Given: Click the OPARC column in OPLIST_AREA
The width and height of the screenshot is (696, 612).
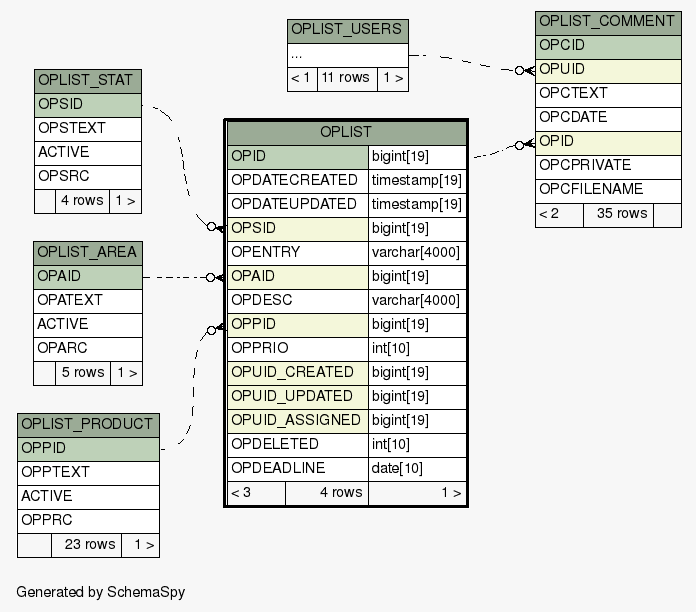Looking at the screenshot, I should click(x=87, y=348).
